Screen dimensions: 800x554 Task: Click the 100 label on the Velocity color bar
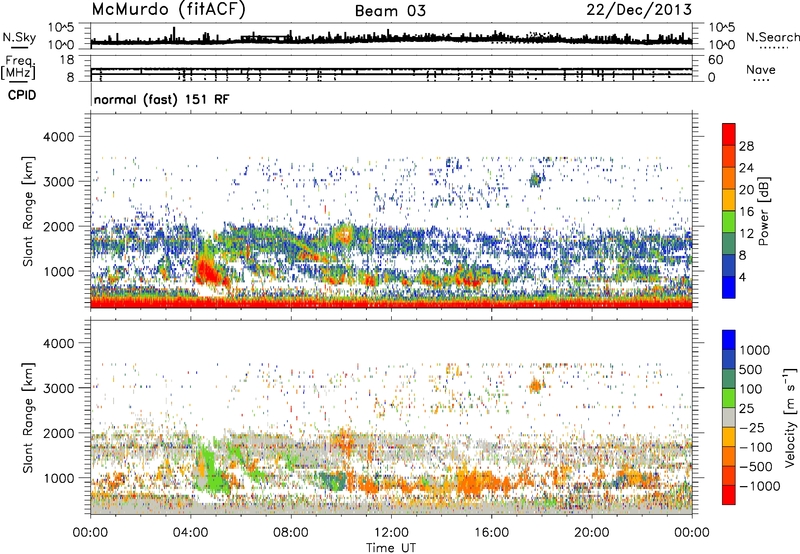coord(751,389)
